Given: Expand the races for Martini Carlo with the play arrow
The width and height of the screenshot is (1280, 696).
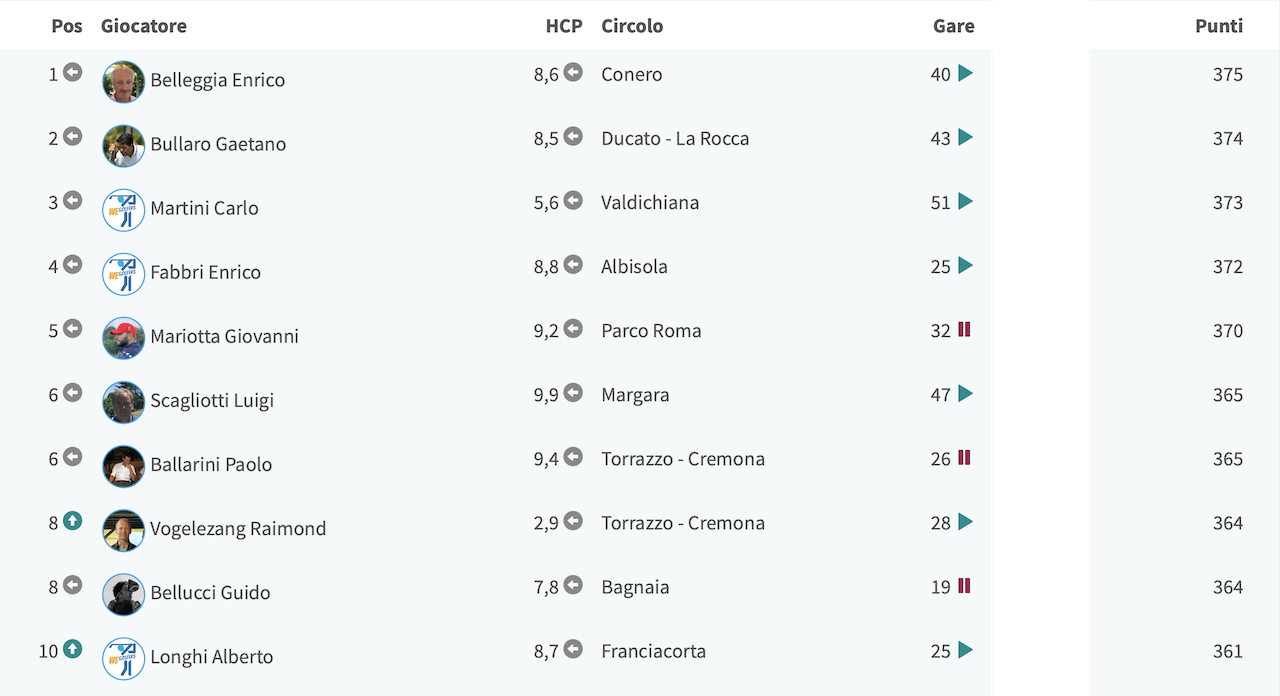Looking at the screenshot, I should (x=965, y=201).
